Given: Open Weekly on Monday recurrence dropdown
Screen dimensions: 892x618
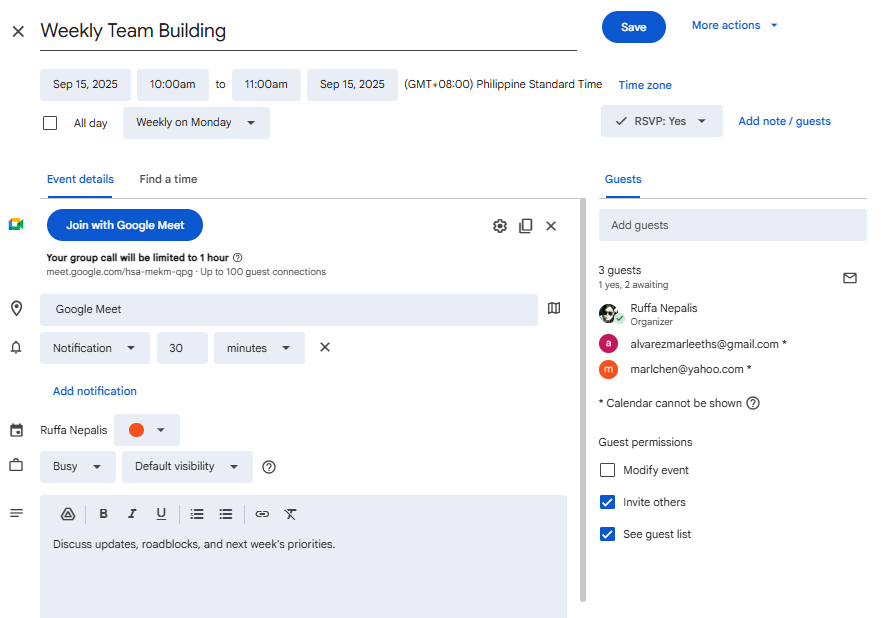Looking at the screenshot, I should coord(196,123).
